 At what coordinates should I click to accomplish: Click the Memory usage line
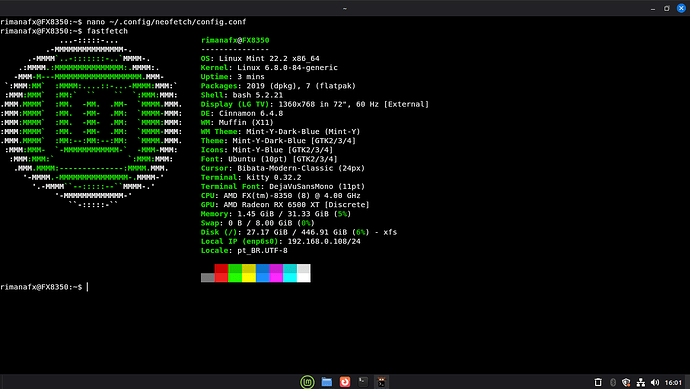tap(276, 214)
